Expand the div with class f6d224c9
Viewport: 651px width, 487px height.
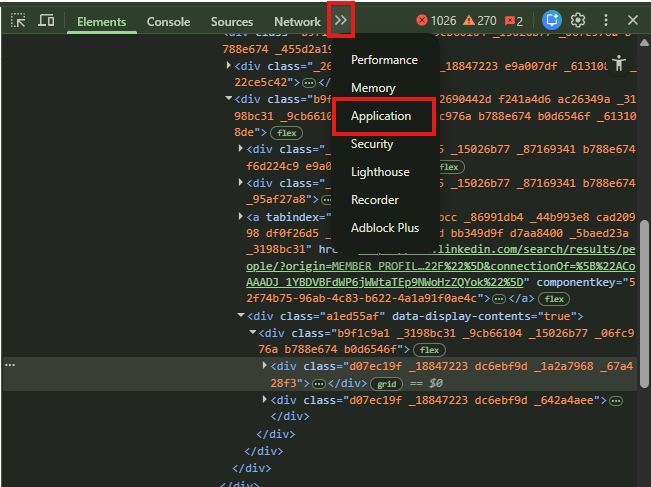[241, 148]
